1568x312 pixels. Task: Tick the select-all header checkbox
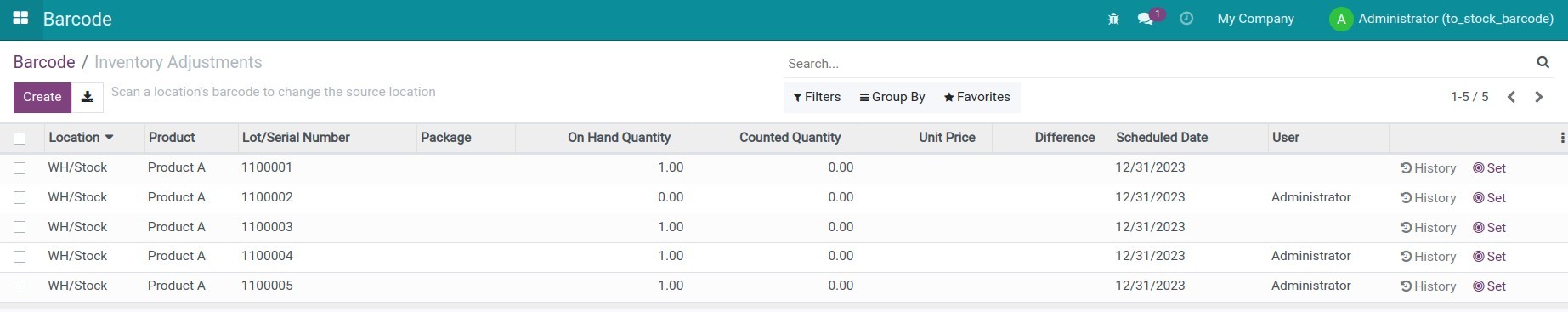coord(20,138)
